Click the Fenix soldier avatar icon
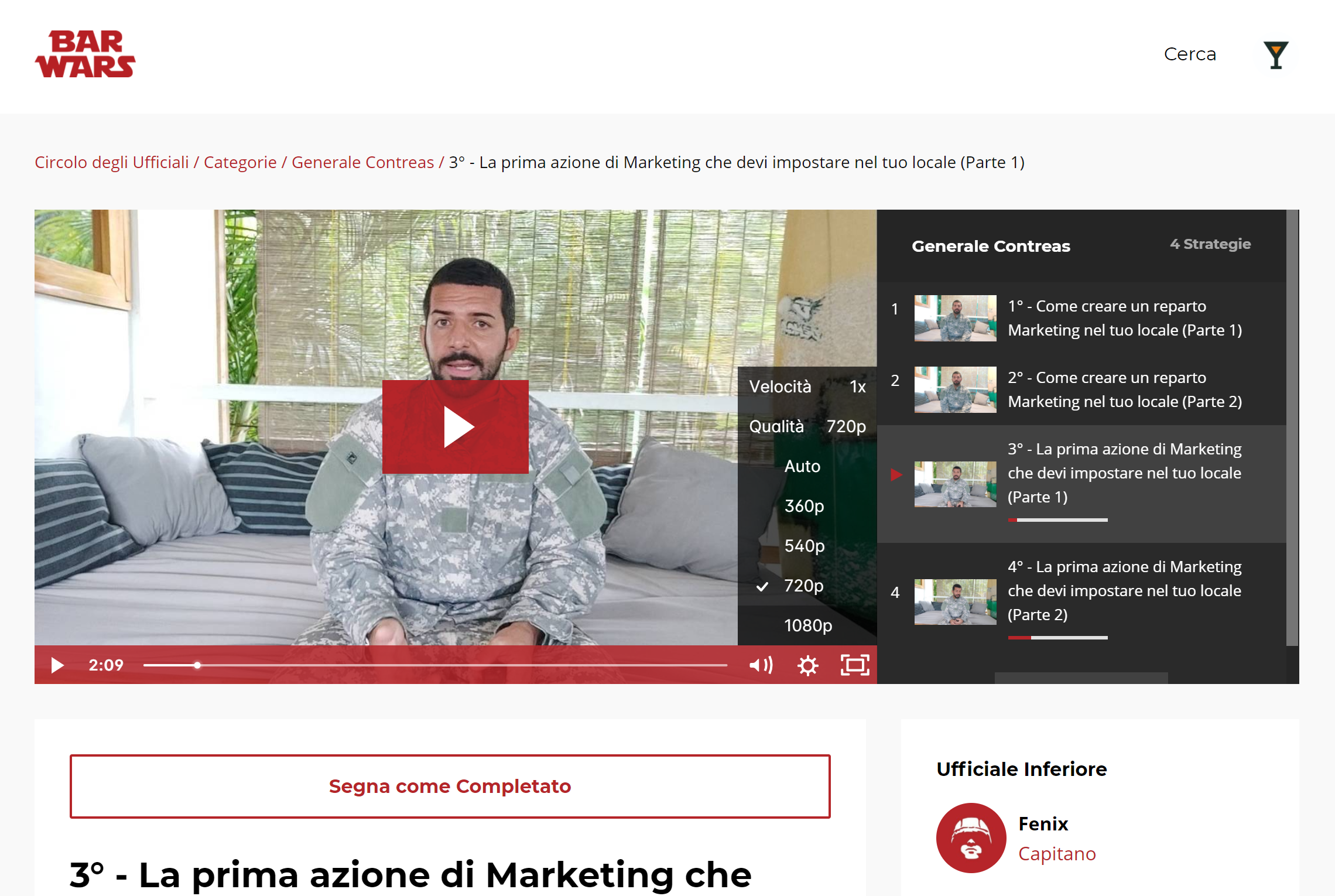 click(x=971, y=838)
